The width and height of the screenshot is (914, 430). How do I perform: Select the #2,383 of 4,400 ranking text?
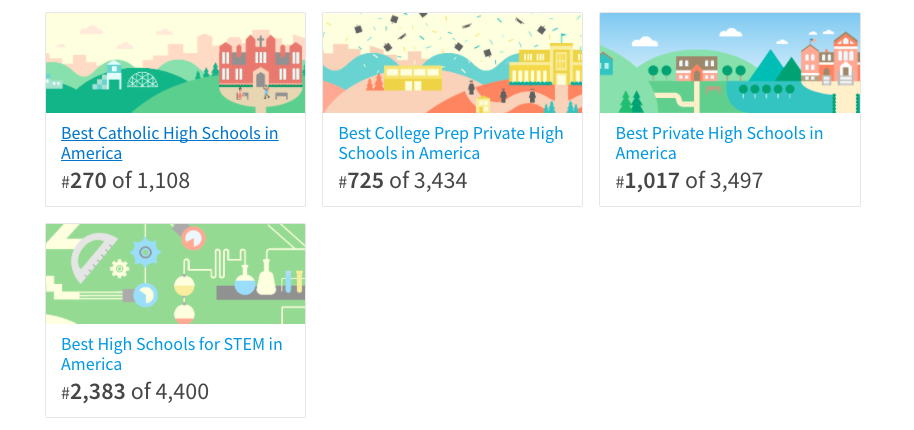click(x=135, y=392)
